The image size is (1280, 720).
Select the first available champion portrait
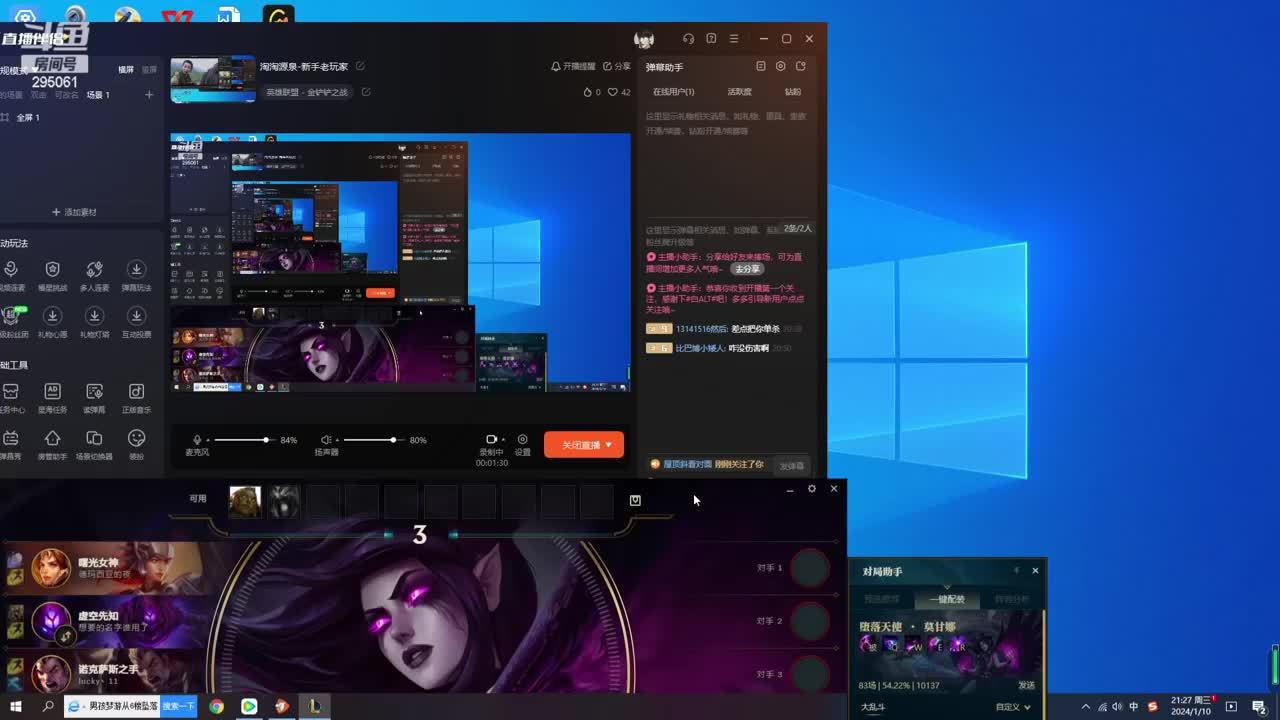[245, 501]
